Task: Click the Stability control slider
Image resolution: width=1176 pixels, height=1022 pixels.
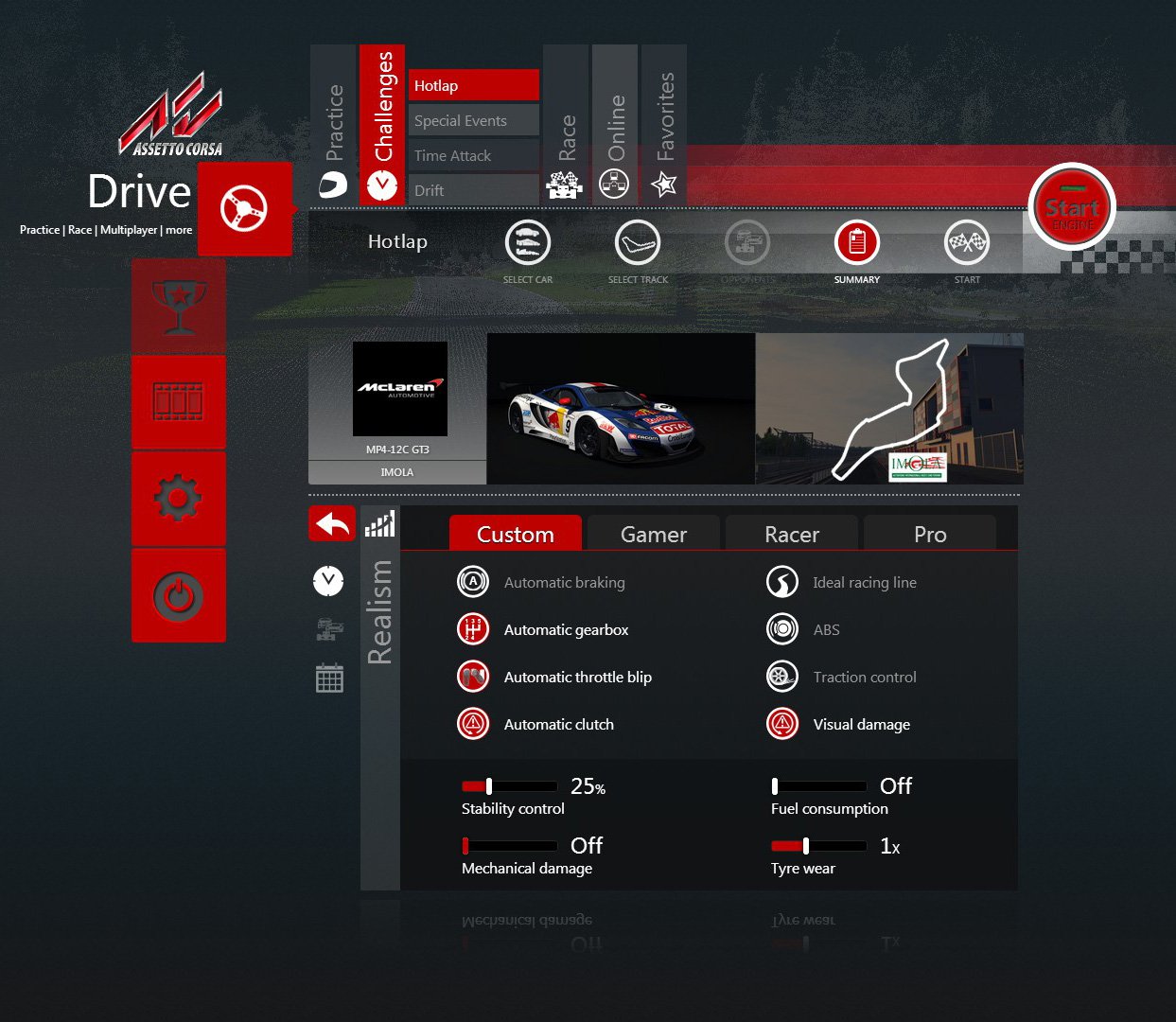Action: coord(509,786)
